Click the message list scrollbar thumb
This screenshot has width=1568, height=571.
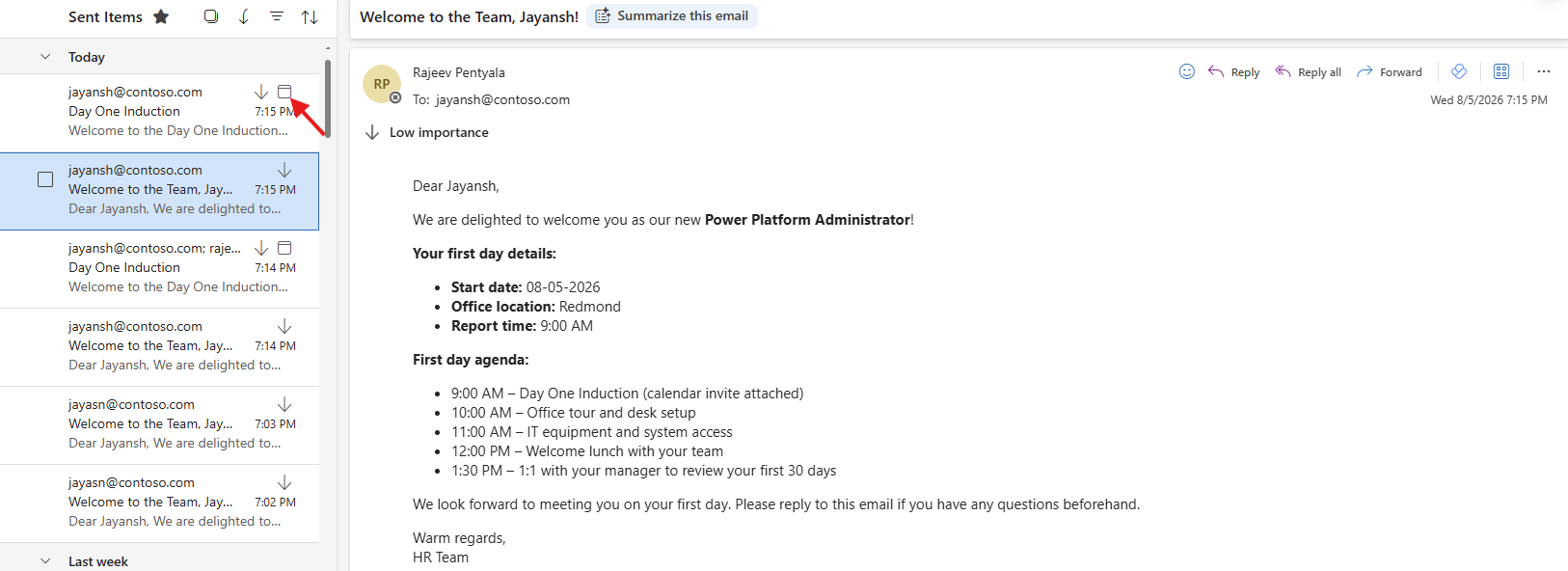pos(328,98)
